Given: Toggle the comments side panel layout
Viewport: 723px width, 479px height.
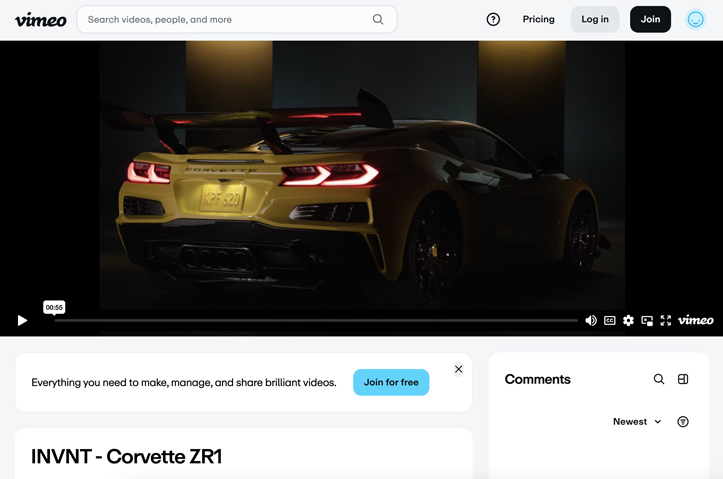Looking at the screenshot, I should click(683, 379).
